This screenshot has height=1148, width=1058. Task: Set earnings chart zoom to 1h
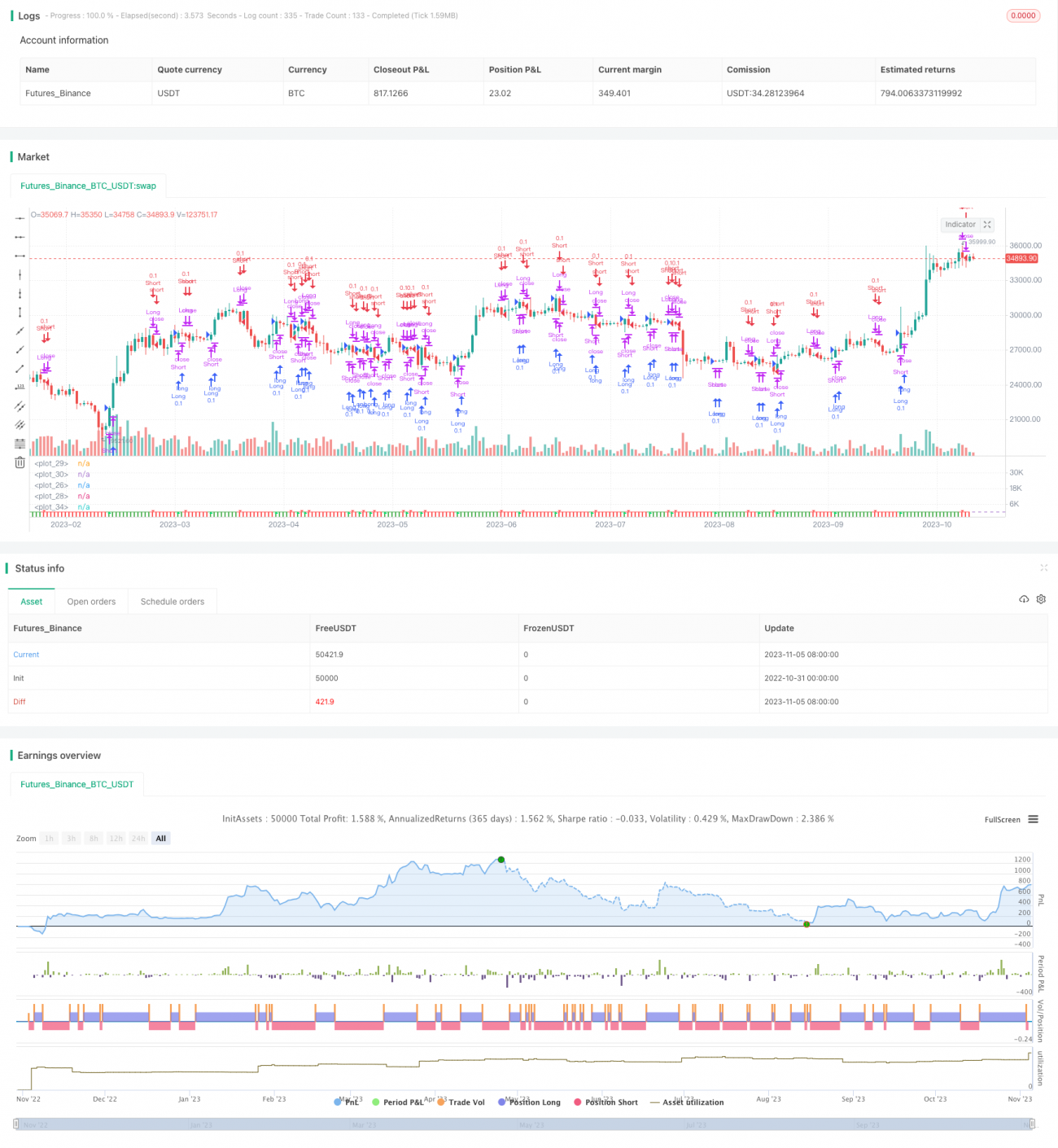tap(50, 839)
